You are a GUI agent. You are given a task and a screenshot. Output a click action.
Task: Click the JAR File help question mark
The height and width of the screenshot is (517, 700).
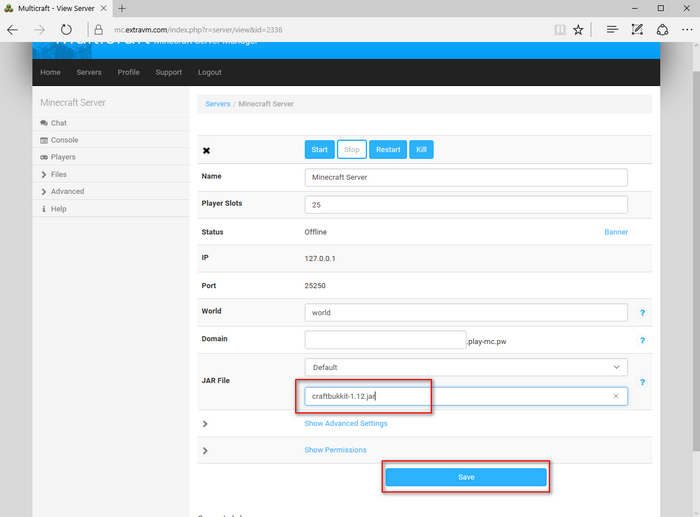[x=642, y=382]
